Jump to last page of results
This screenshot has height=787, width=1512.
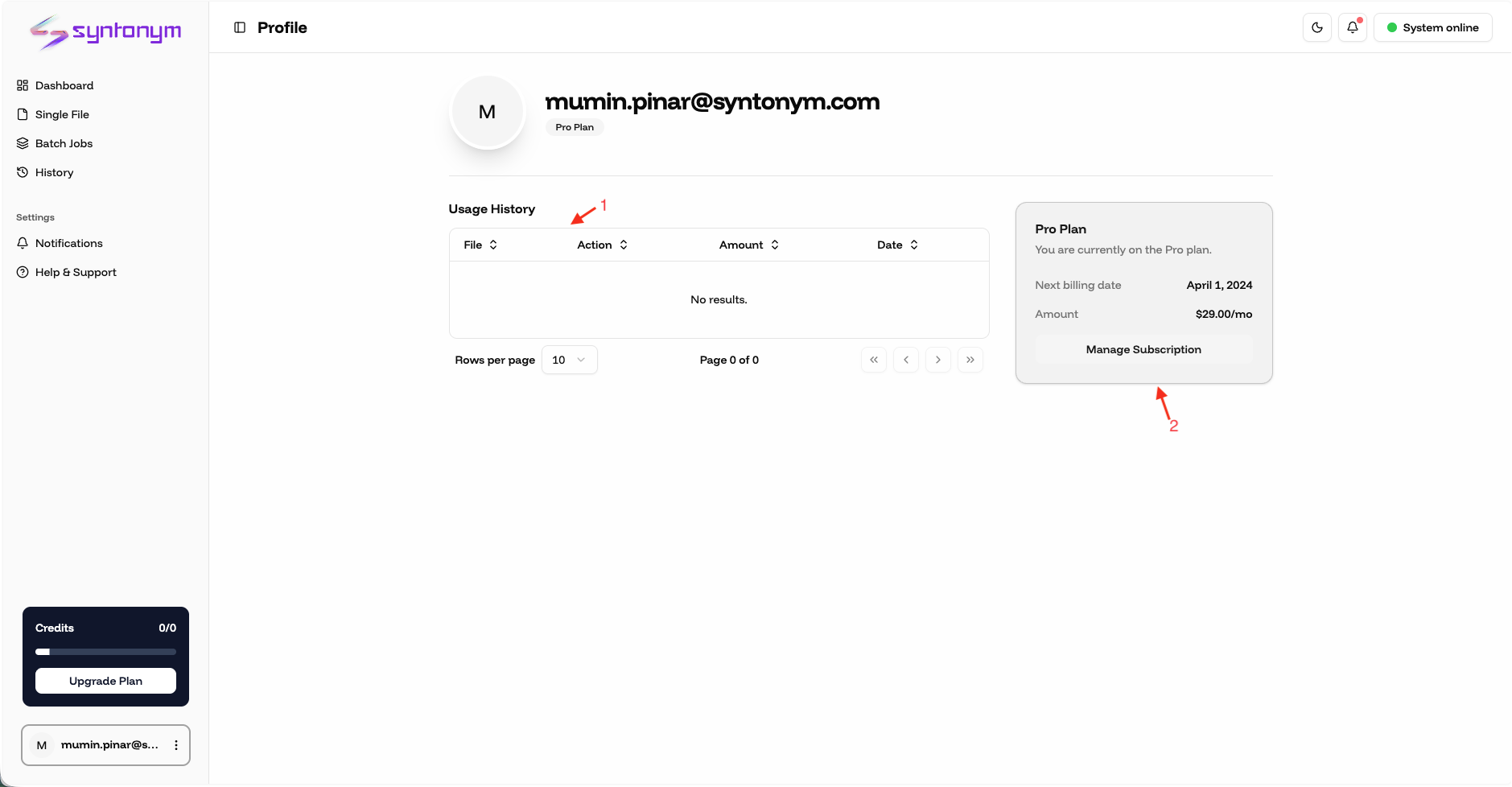(970, 360)
